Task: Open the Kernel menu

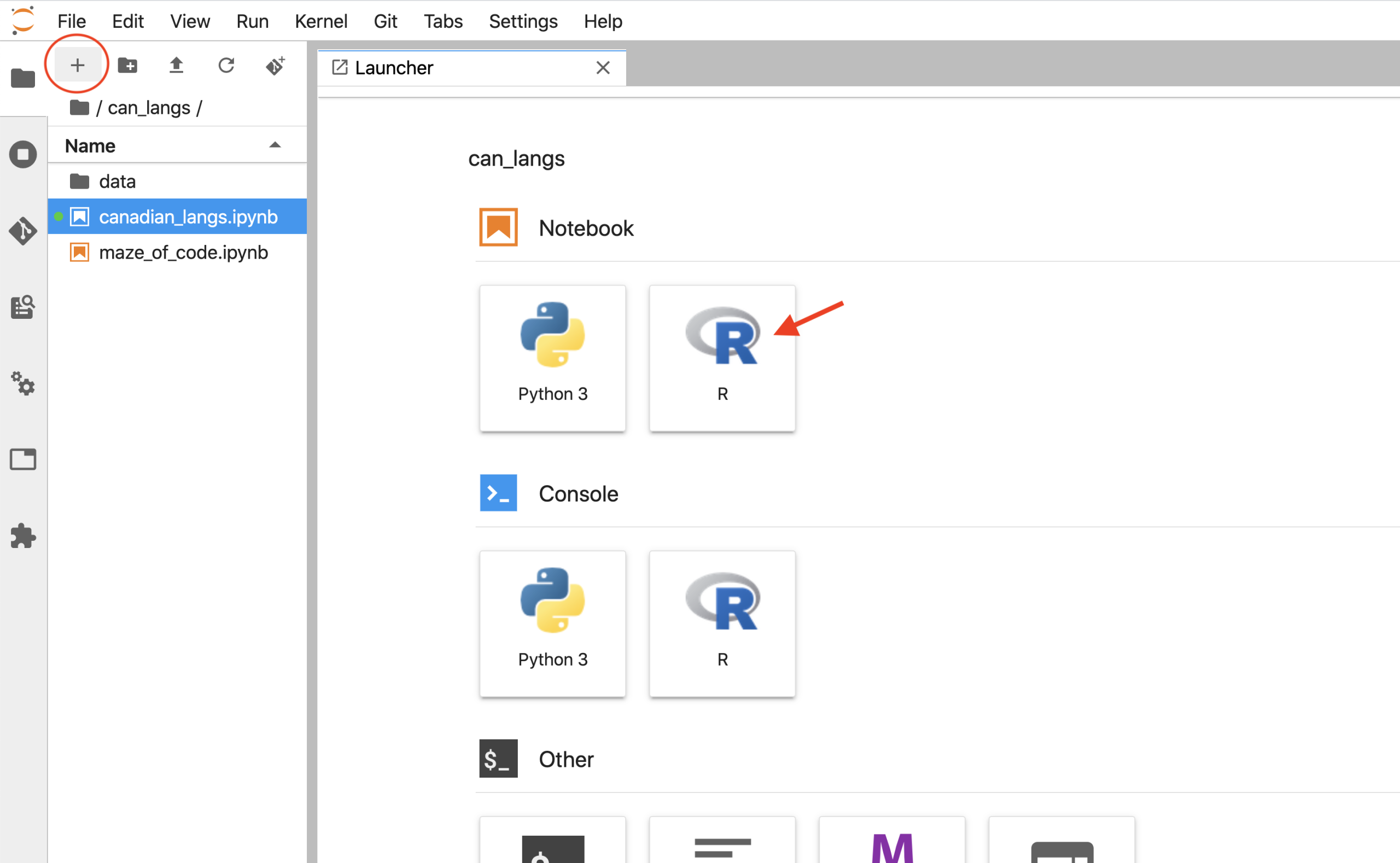Action: point(321,21)
